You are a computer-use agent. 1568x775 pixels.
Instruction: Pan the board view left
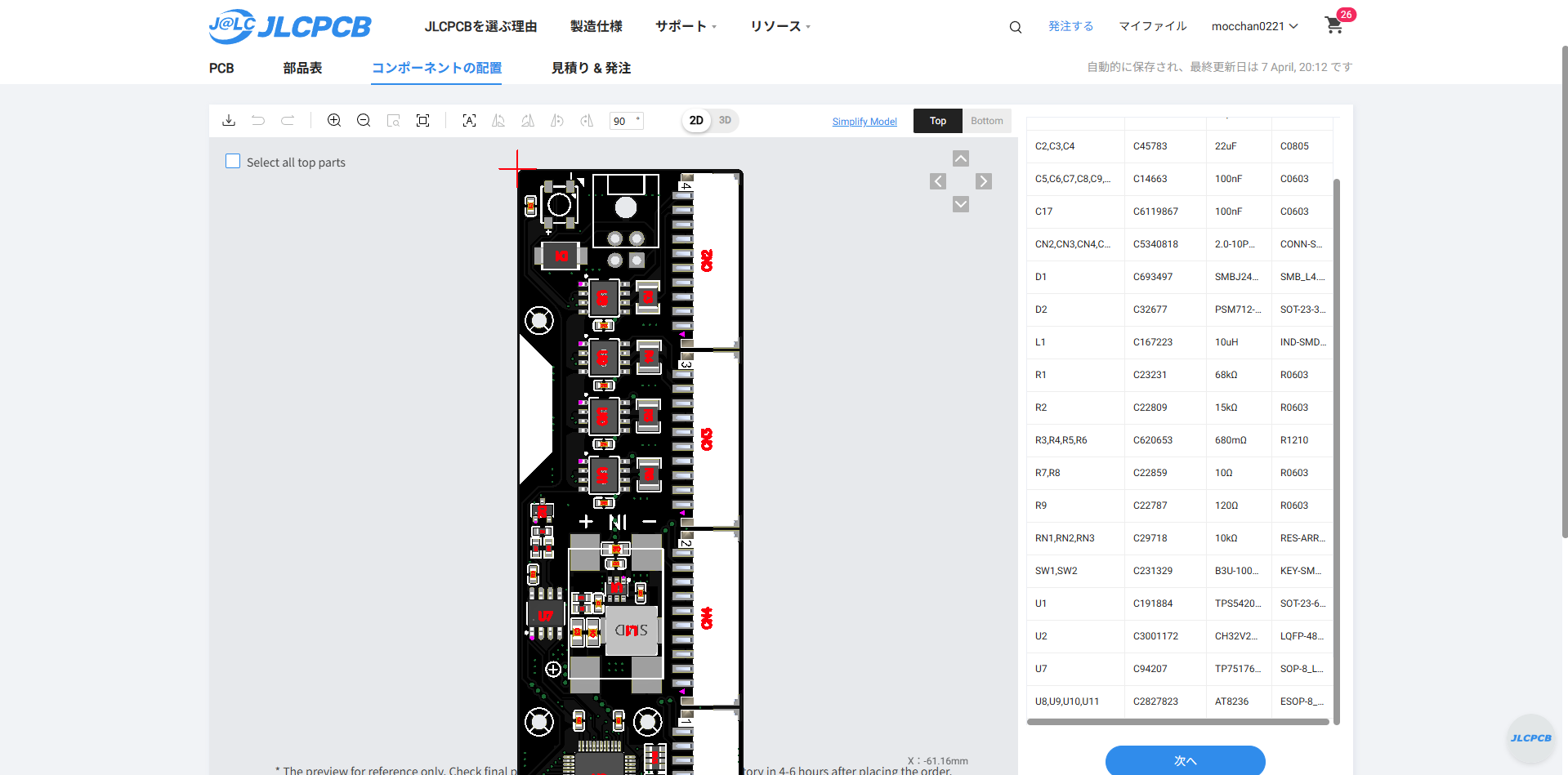938,181
